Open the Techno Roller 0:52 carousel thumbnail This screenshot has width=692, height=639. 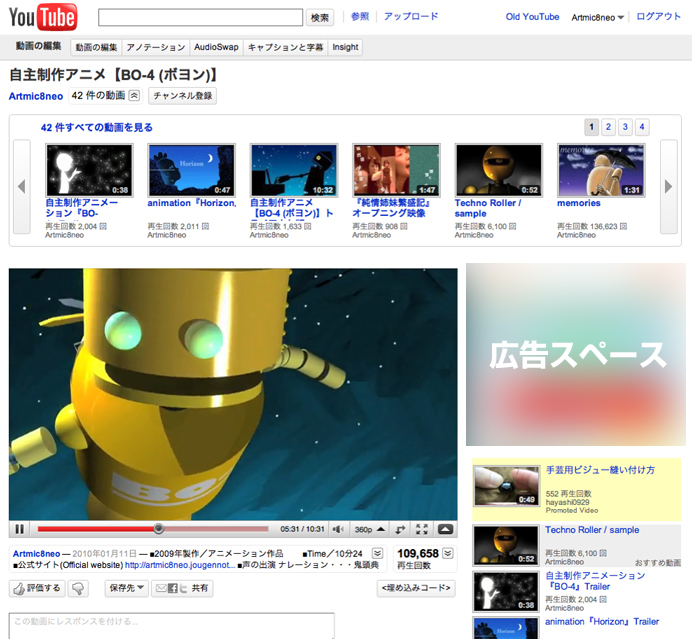pyautogui.click(x=499, y=170)
